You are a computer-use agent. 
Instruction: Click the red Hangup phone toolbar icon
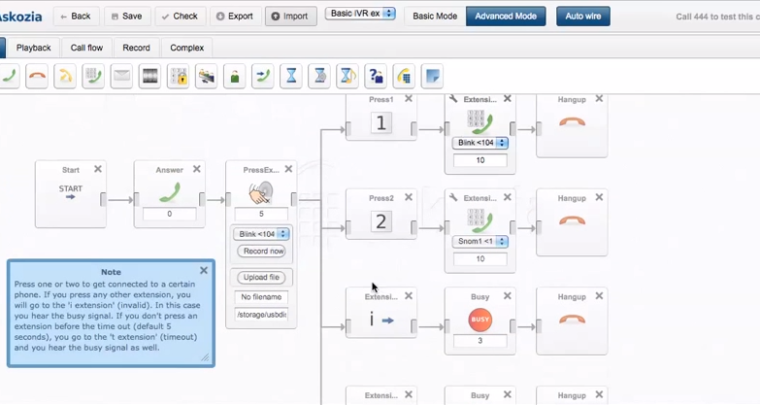point(36,76)
